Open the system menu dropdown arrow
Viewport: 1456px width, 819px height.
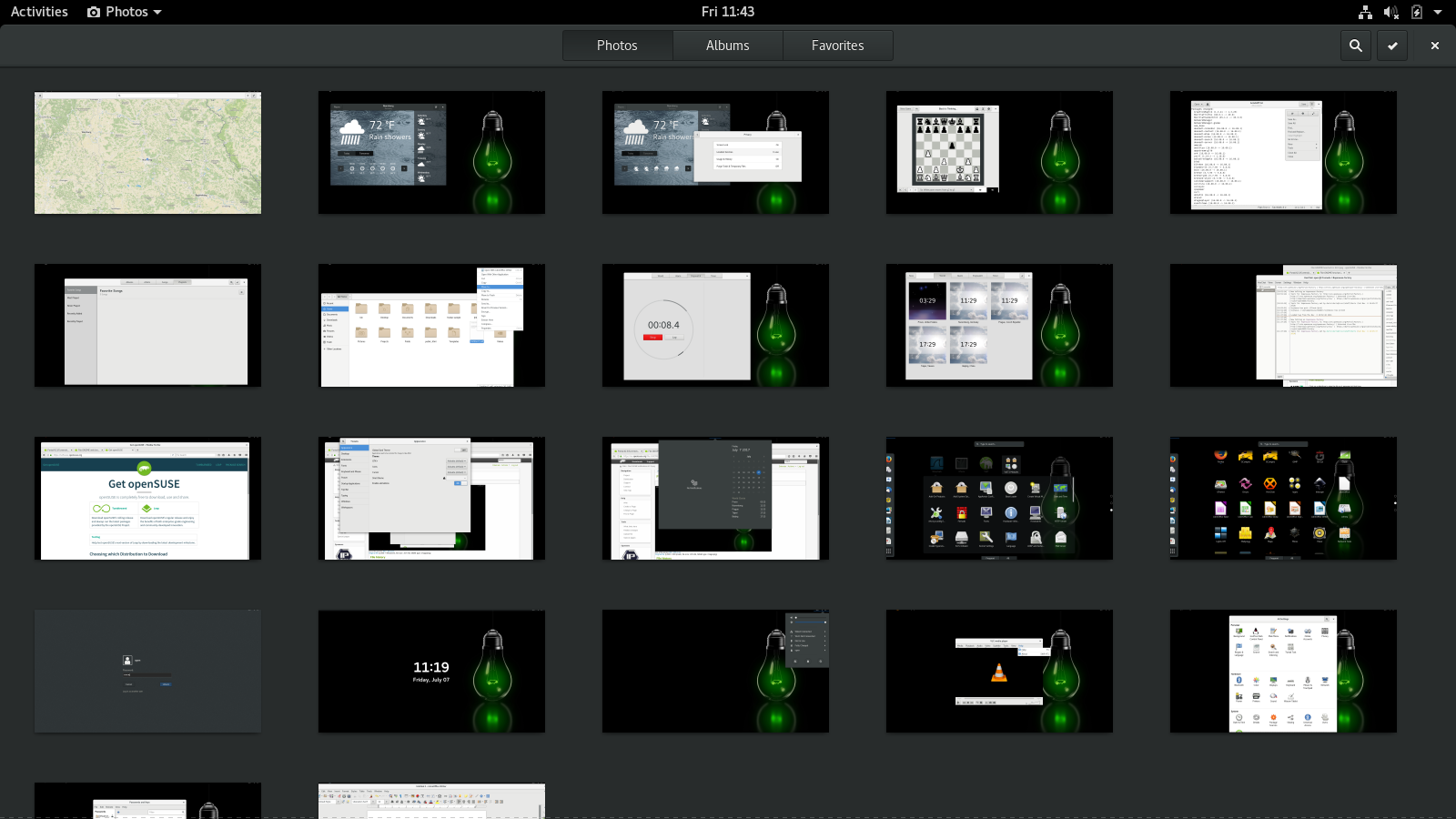tap(1438, 12)
